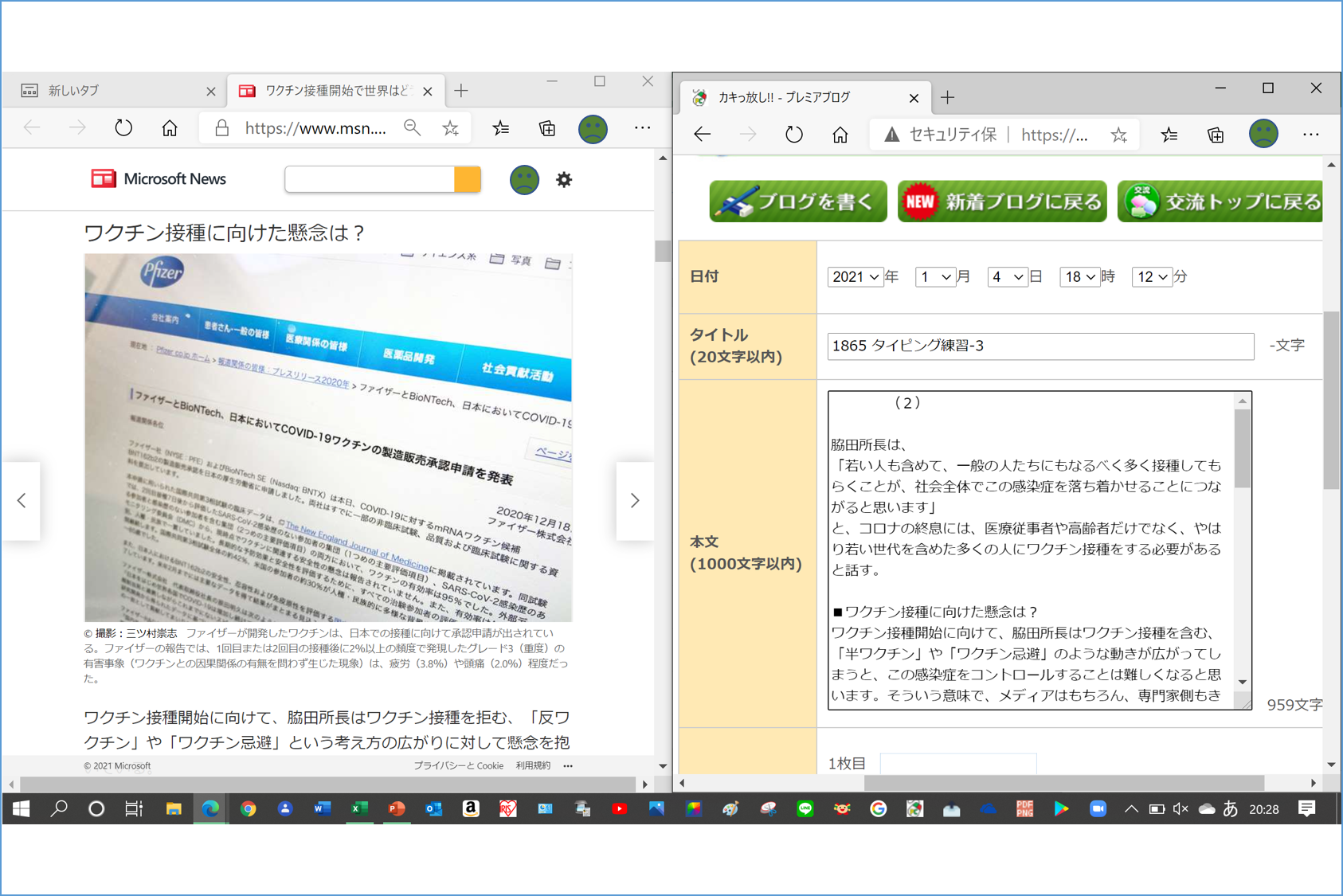Open collections icon in MSN browser window
Image resolution: width=1343 pixels, height=896 pixels.
547,127
